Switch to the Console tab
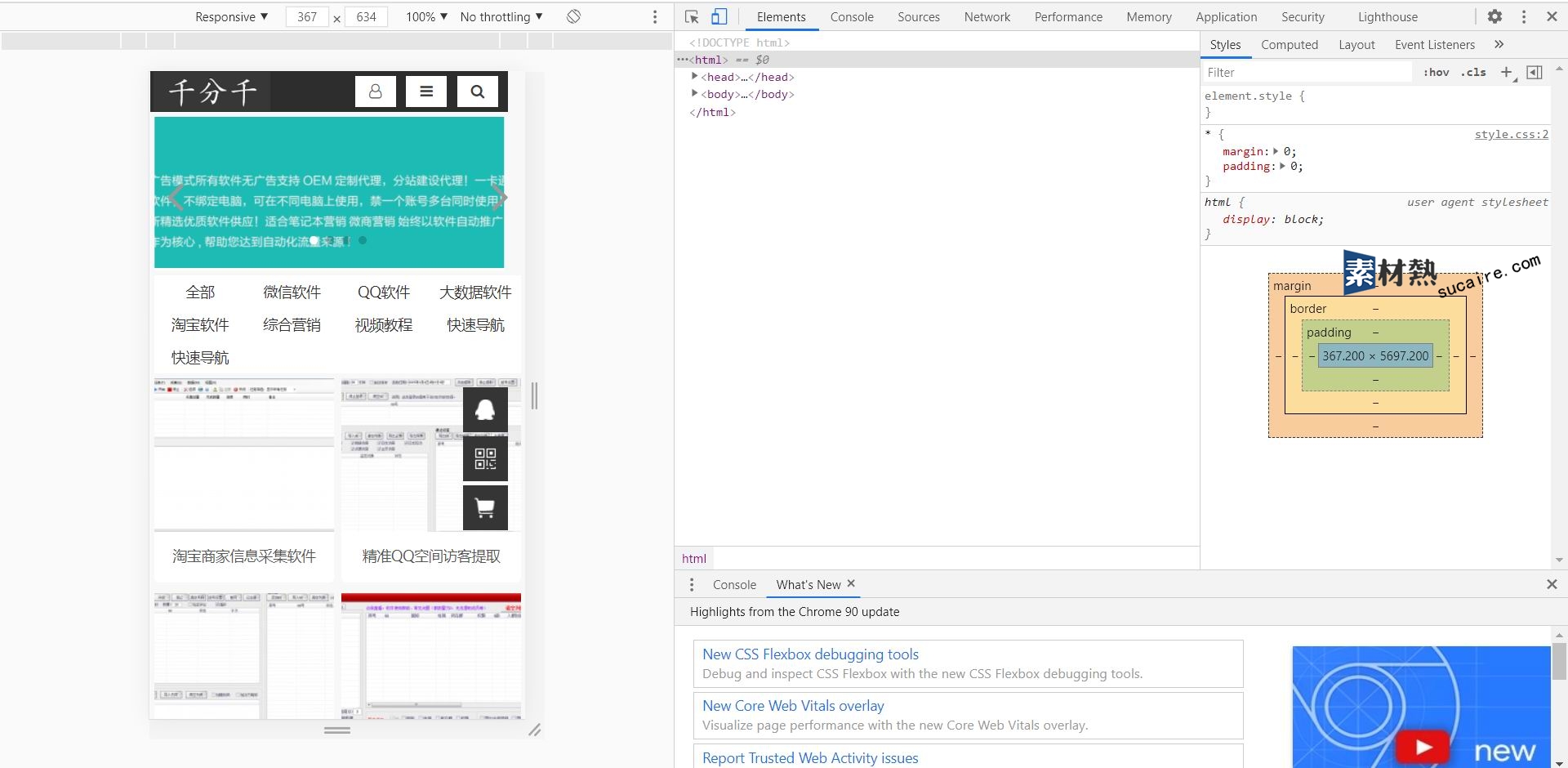 [852, 16]
